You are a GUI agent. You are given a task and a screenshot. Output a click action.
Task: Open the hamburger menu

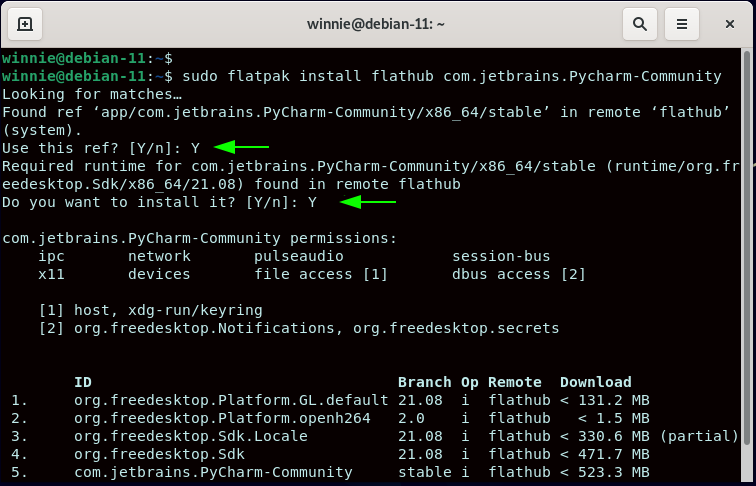[682, 23]
